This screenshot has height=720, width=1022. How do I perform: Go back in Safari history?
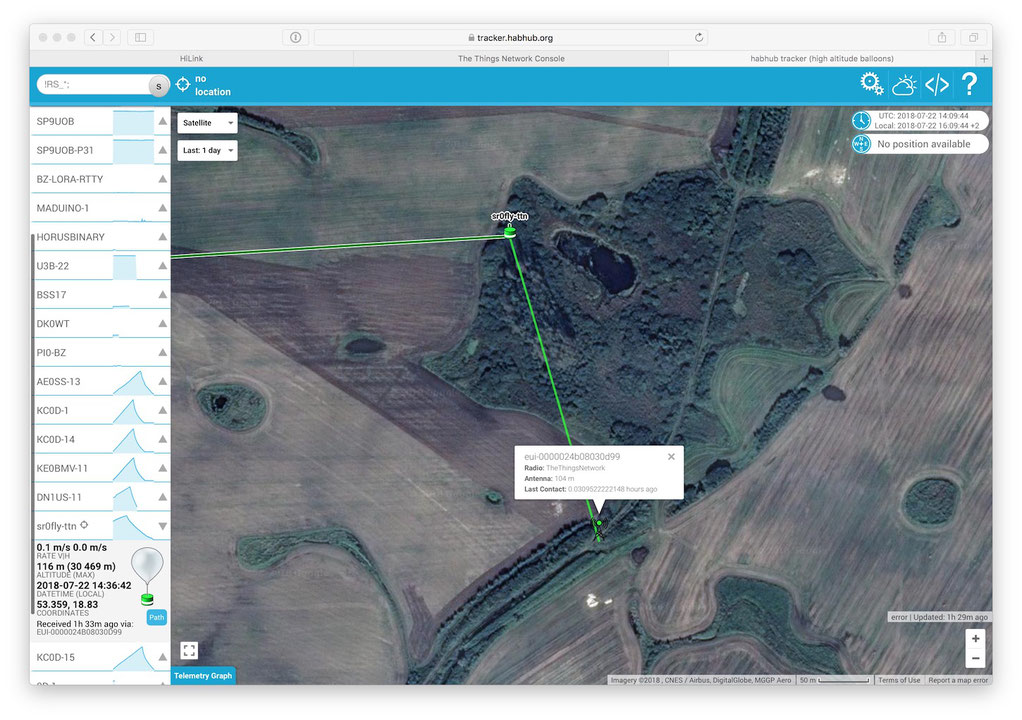pyautogui.click(x=93, y=38)
